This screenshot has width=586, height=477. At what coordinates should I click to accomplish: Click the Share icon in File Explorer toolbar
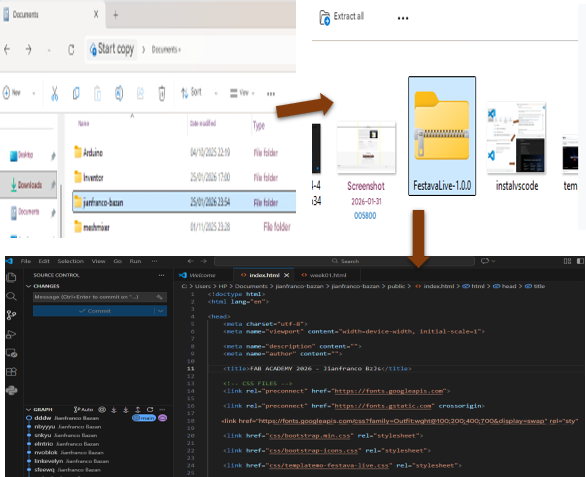[140, 93]
